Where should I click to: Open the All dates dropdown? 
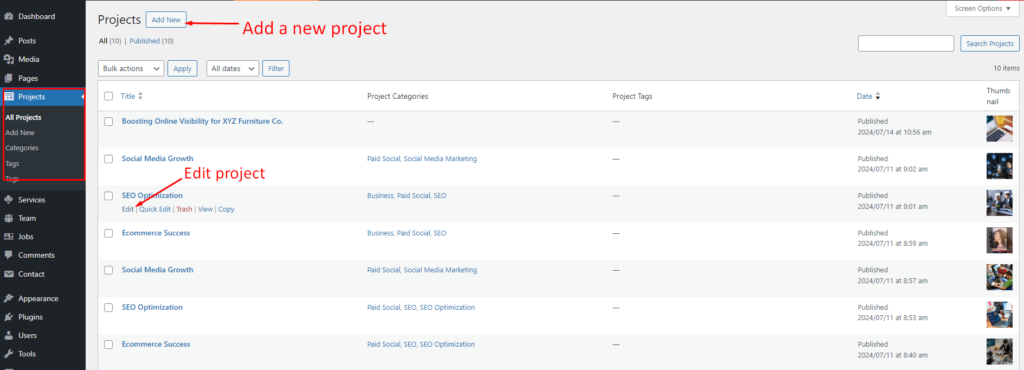pyautogui.click(x=233, y=69)
